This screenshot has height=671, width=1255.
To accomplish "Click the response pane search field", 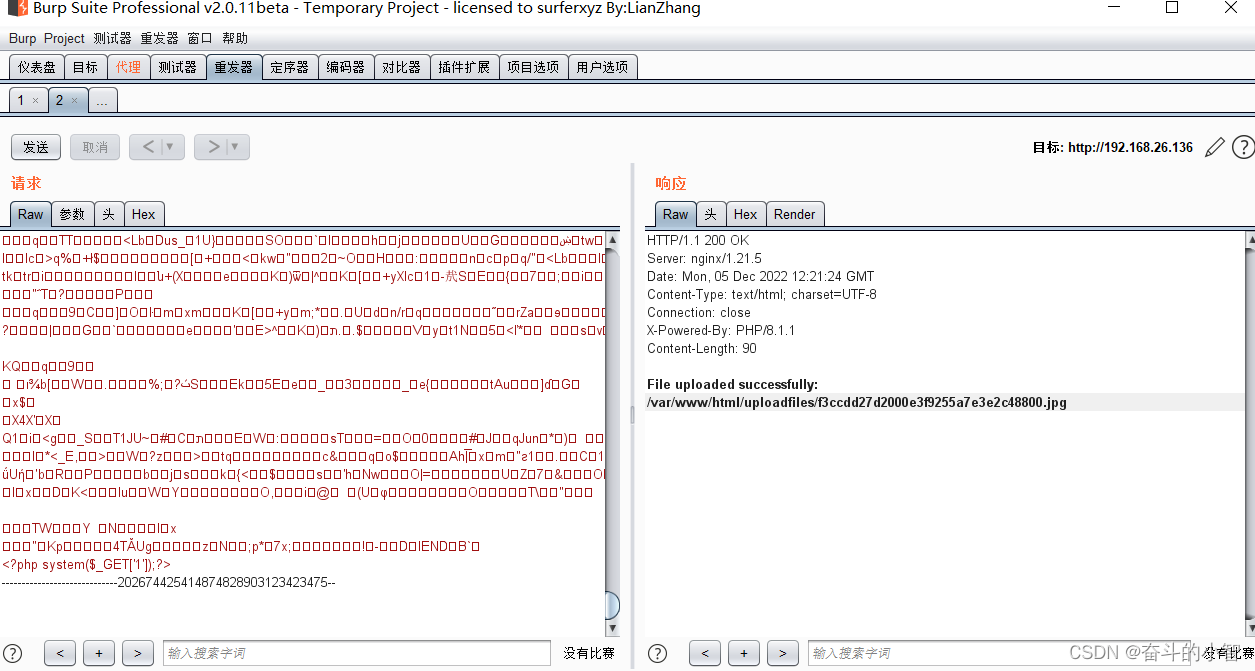I will point(1000,653).
